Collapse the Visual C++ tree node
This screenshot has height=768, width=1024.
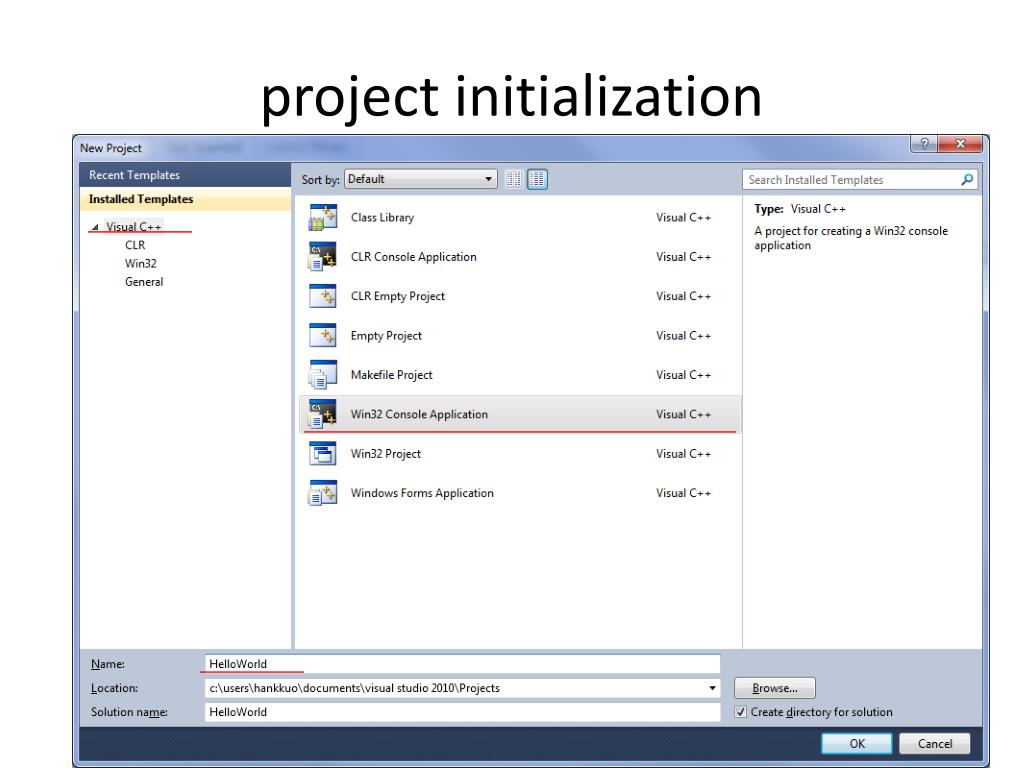[x=95, y=227]
